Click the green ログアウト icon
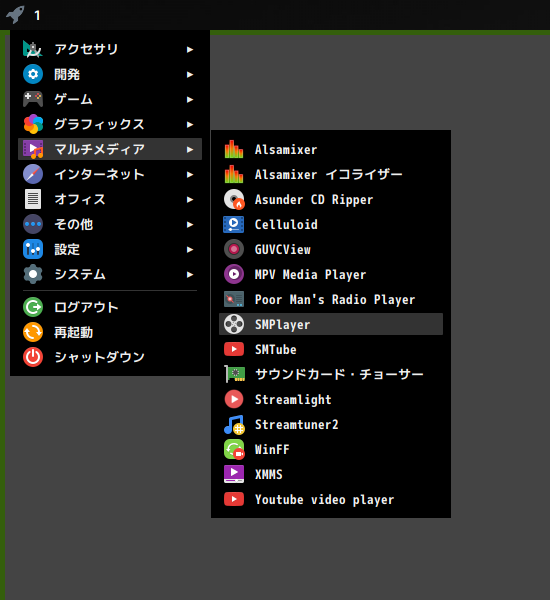The image size is (550, 600). 33,307
